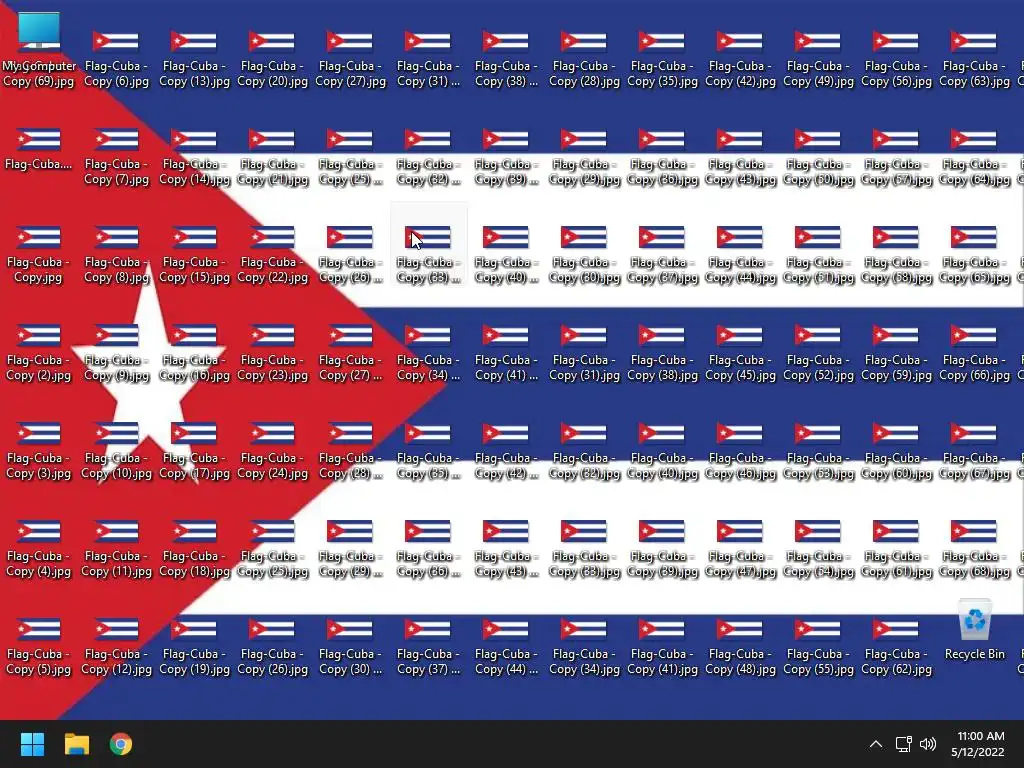The image size is (1024, 768).
Task: Select Flag-Cuba - Copy (67).jpg
Action: 974,451
